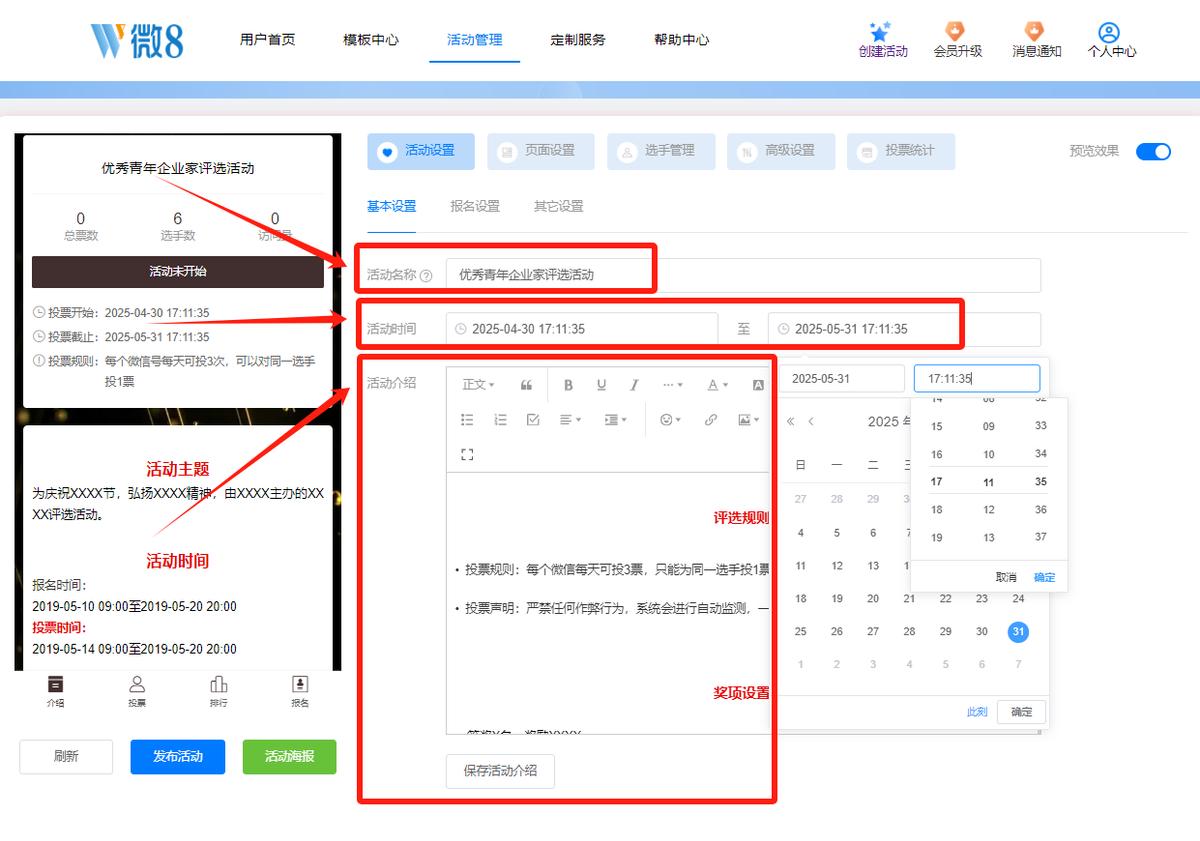Image resolution: width=1200 pixels, height=841 pixels.
Task: Expand the more formatting (···) dropdown
Action: (673, 385)
